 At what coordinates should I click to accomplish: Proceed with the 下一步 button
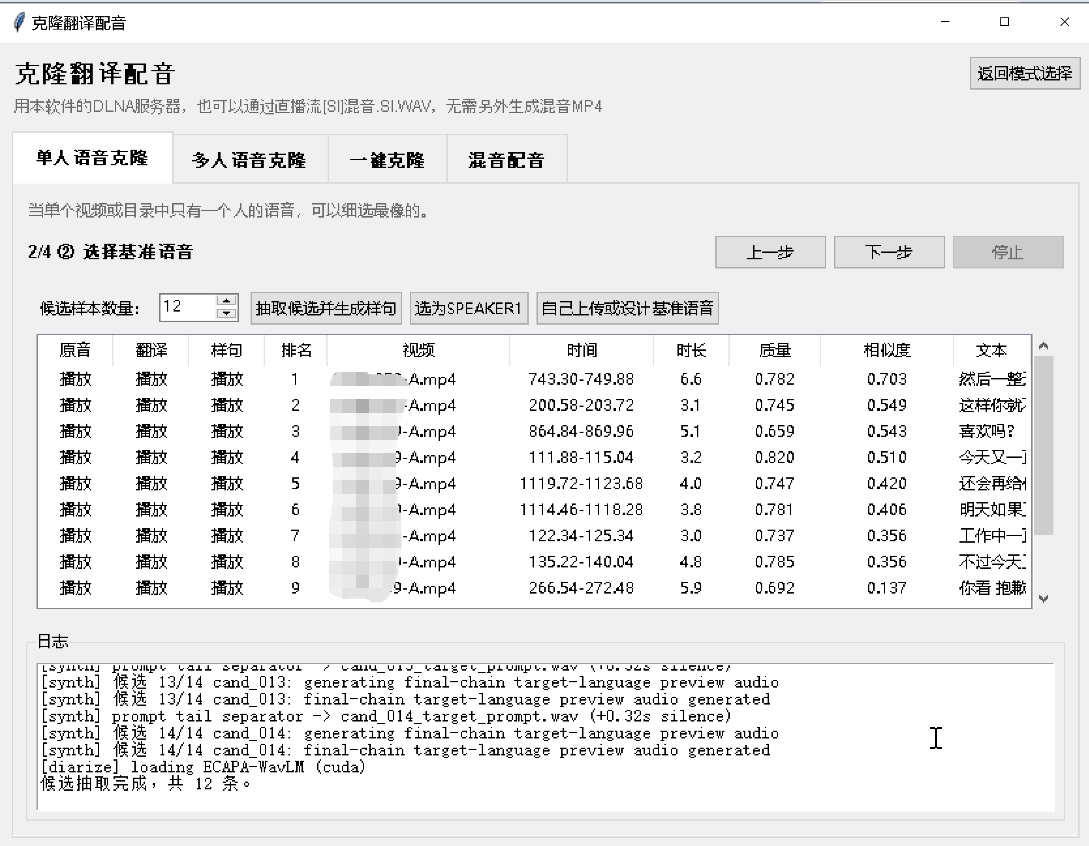889,252
